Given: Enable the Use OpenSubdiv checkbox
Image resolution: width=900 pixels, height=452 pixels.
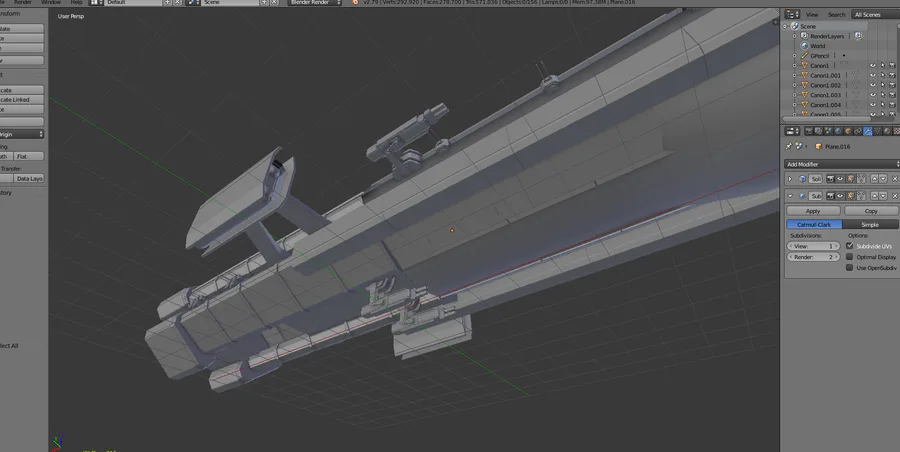Looking at the screenshot, I should pos(849,268).
